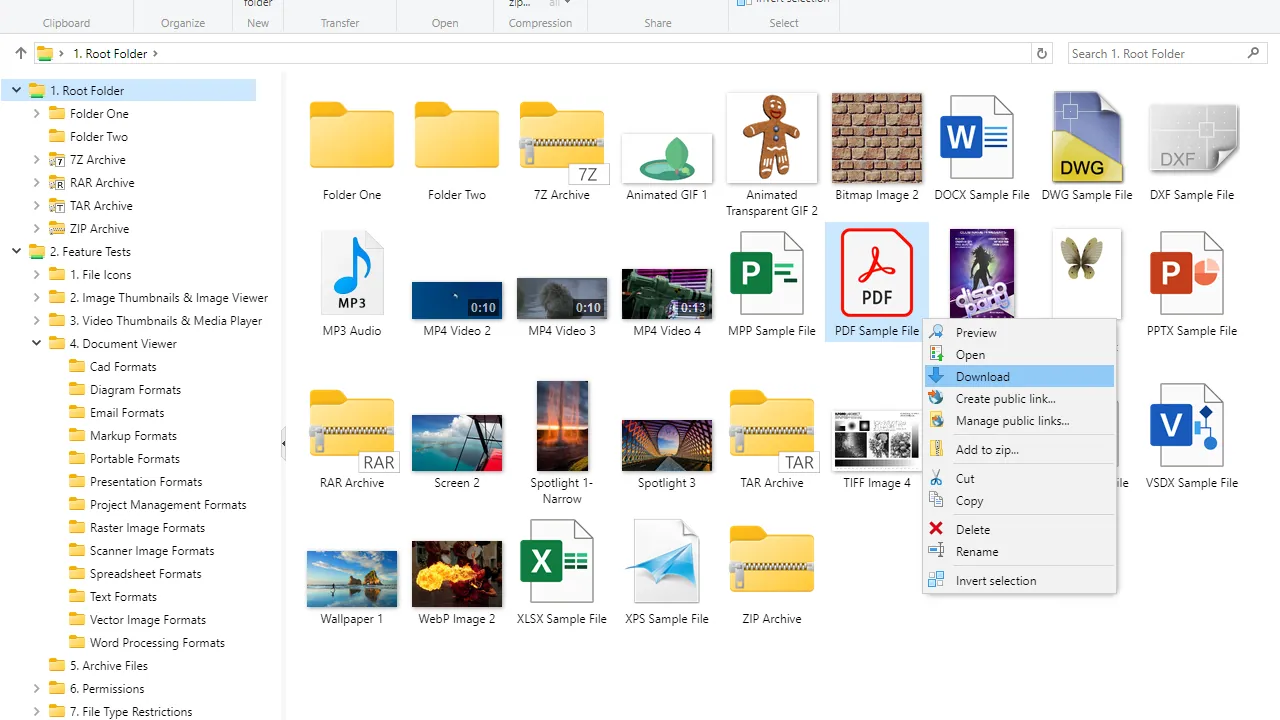Expand Folder One in the tree
This screenshot has height=720, width=1280.
[x=36, y=113]
